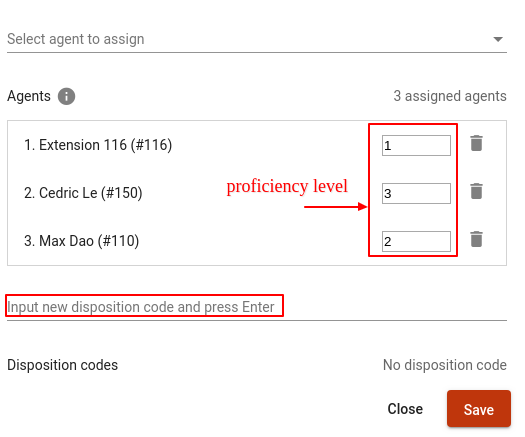The height and width of the screenshot is (437, 525).
Task: Click the new disposition code input field
Action: pos(257,307)
